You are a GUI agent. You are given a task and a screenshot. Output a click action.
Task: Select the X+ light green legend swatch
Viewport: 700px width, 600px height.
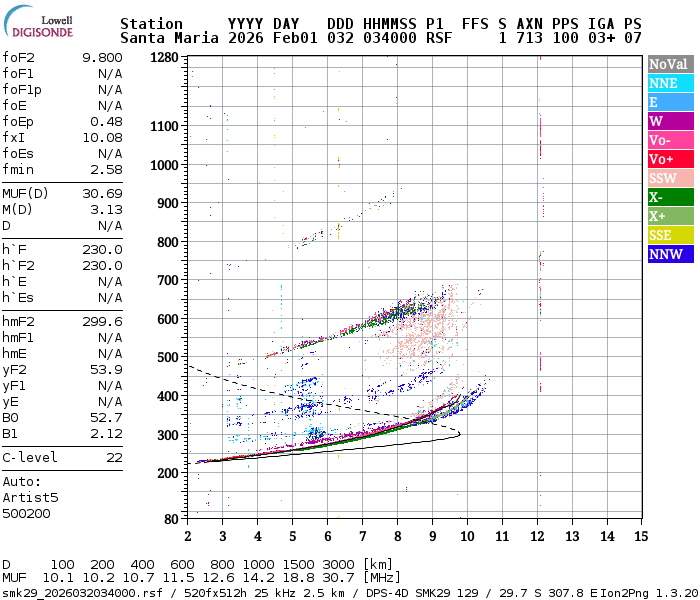[x=671, y=216]
